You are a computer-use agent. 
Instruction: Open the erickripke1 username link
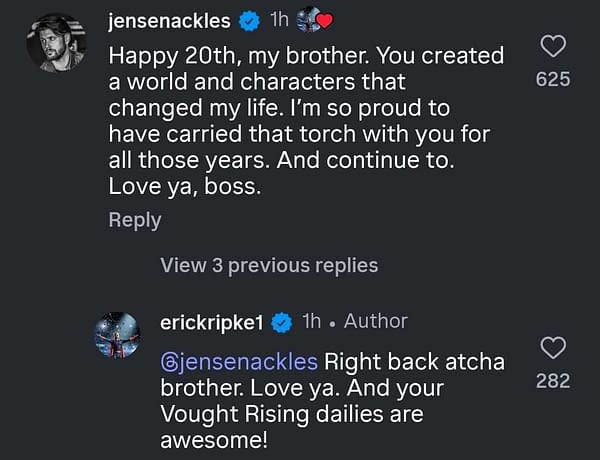pyautogui.click(x=213, y=321)
